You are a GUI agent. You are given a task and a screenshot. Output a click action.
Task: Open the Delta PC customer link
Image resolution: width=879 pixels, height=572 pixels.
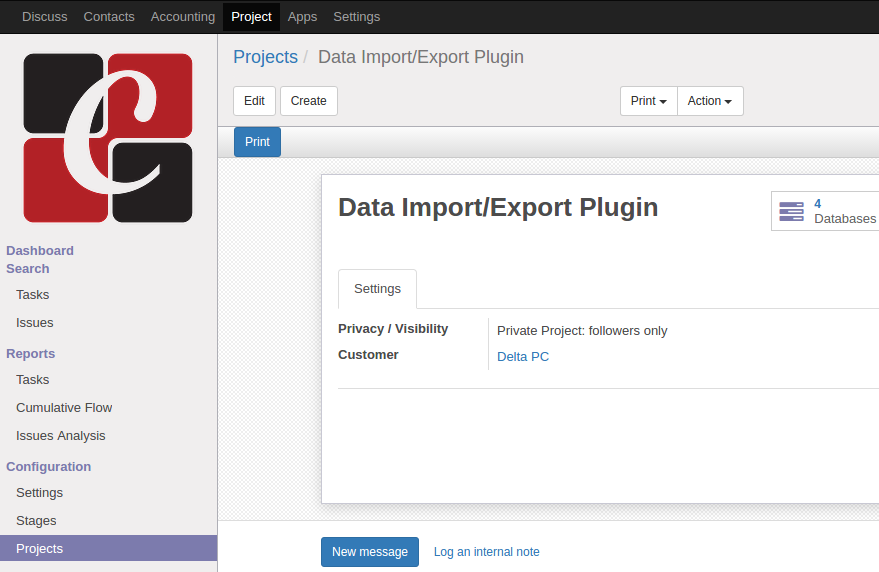click(522, 357)
